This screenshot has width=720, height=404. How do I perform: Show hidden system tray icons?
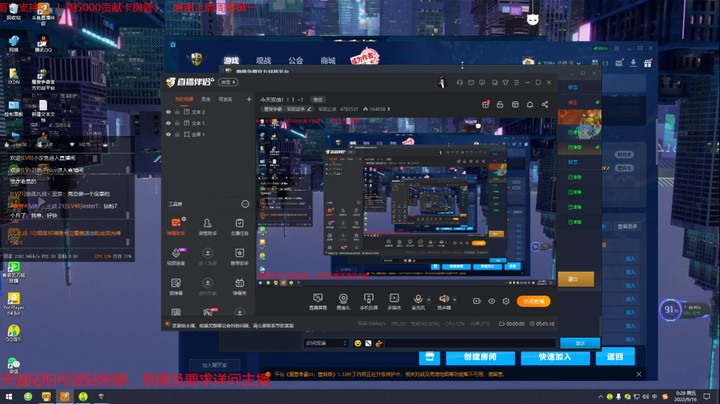pos(600,397)
